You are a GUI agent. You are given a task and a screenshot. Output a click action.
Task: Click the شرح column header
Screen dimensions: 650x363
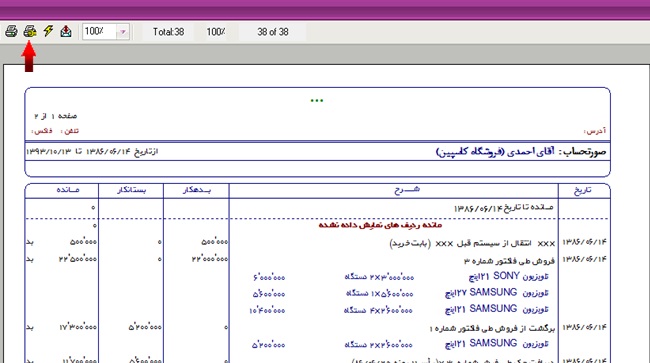coord(407,190)
